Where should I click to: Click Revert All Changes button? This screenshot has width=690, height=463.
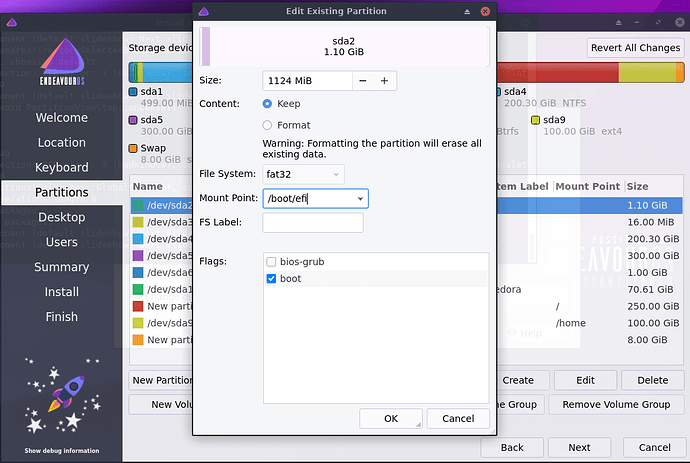pyautogui.click(x=635, y=48)
